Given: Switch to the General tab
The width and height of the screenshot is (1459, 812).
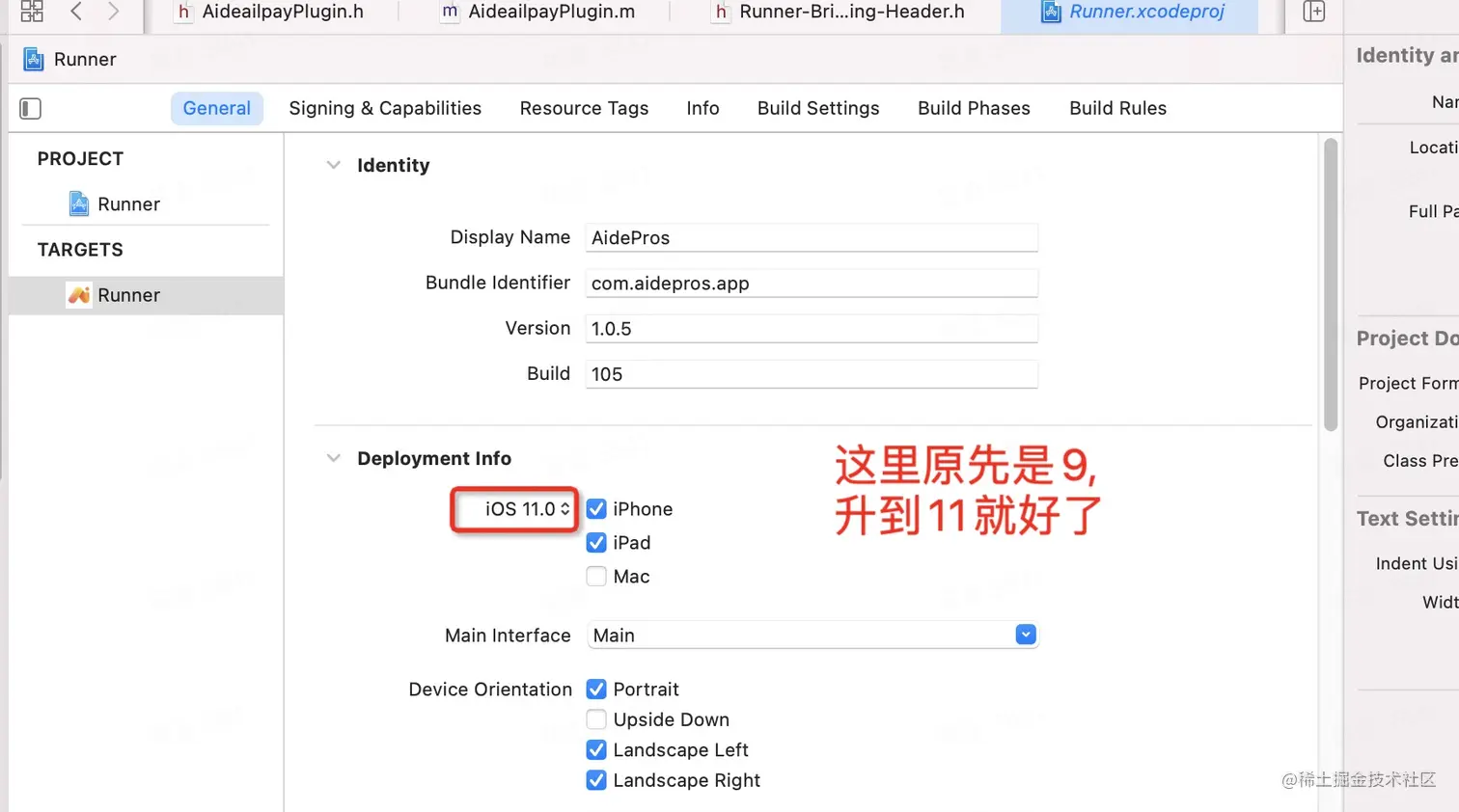Looking at the screenshot, I should [217, 109].
